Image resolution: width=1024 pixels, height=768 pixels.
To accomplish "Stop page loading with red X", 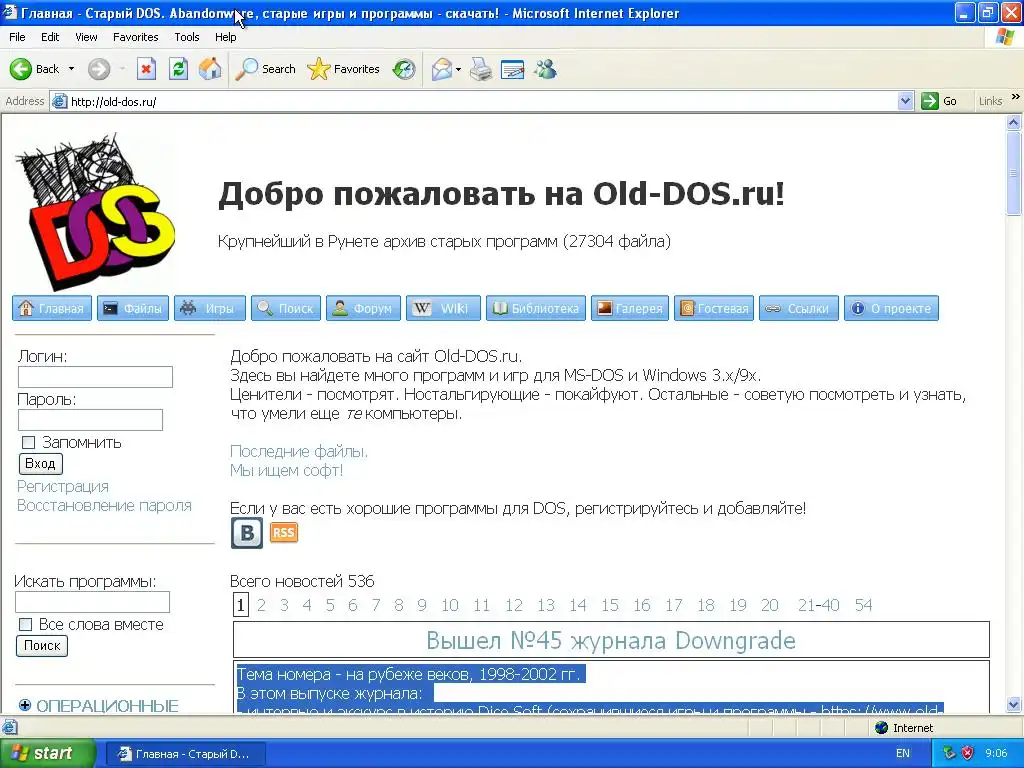I will 146,69.
